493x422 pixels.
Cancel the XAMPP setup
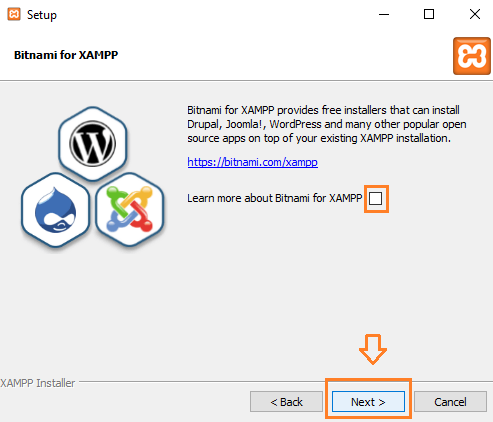[x=450, y=402]
